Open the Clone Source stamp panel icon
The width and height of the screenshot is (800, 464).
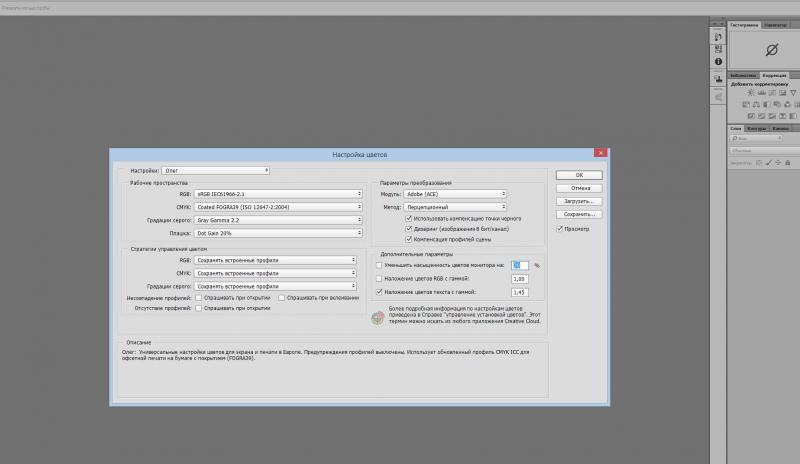tap(718, 79)
